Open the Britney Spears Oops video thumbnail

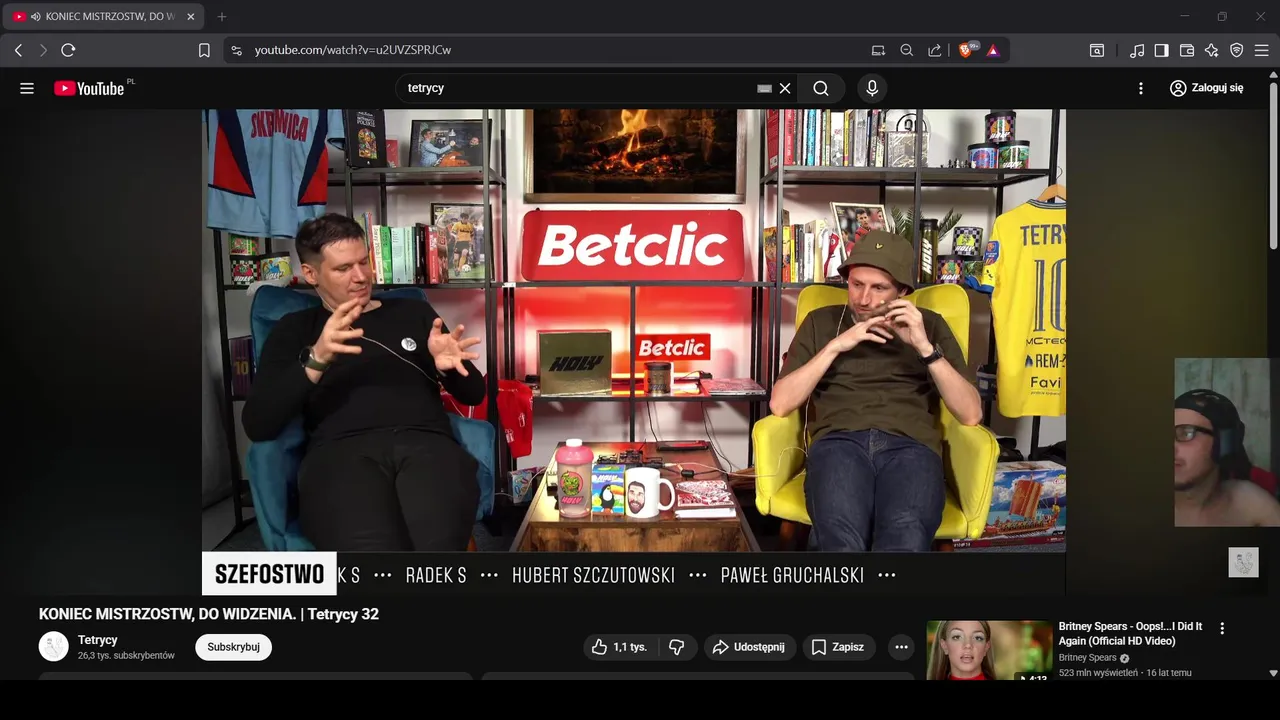(x=989, y=650)
